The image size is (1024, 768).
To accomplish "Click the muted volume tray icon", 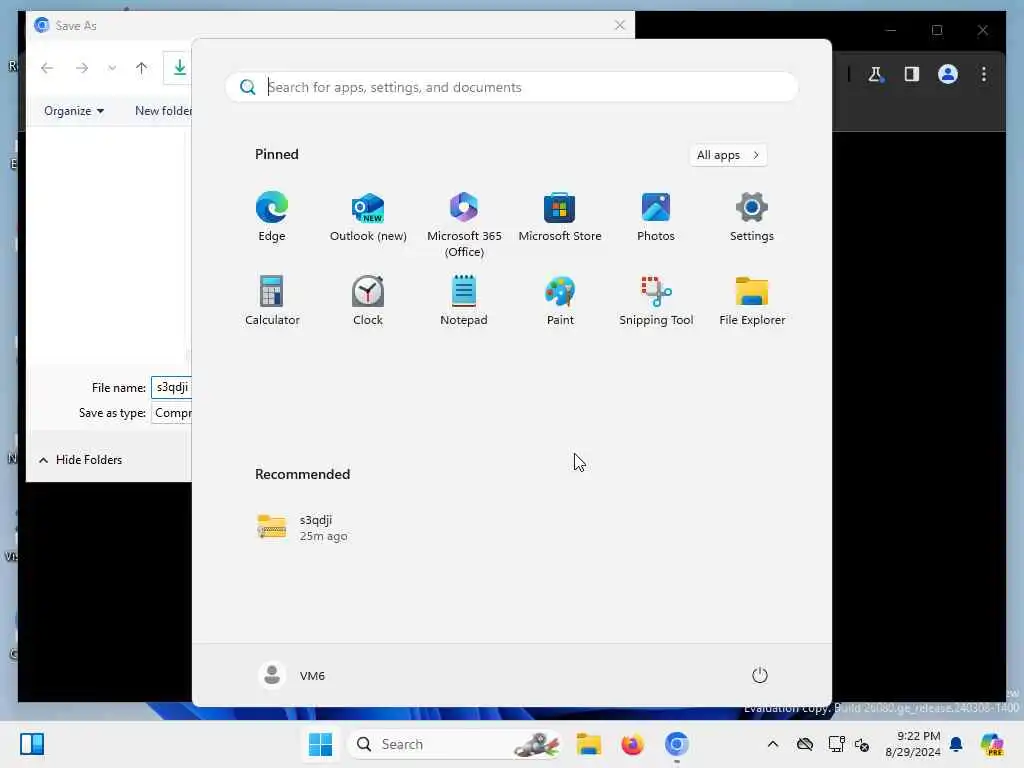I will pyautogui.click(x=862, y=744).
